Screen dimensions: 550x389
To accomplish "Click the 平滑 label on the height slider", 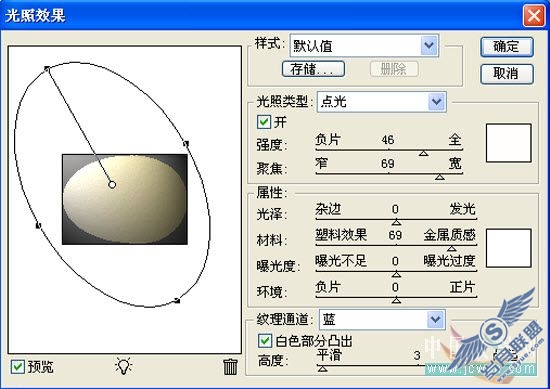I will (x=329, y=355).
